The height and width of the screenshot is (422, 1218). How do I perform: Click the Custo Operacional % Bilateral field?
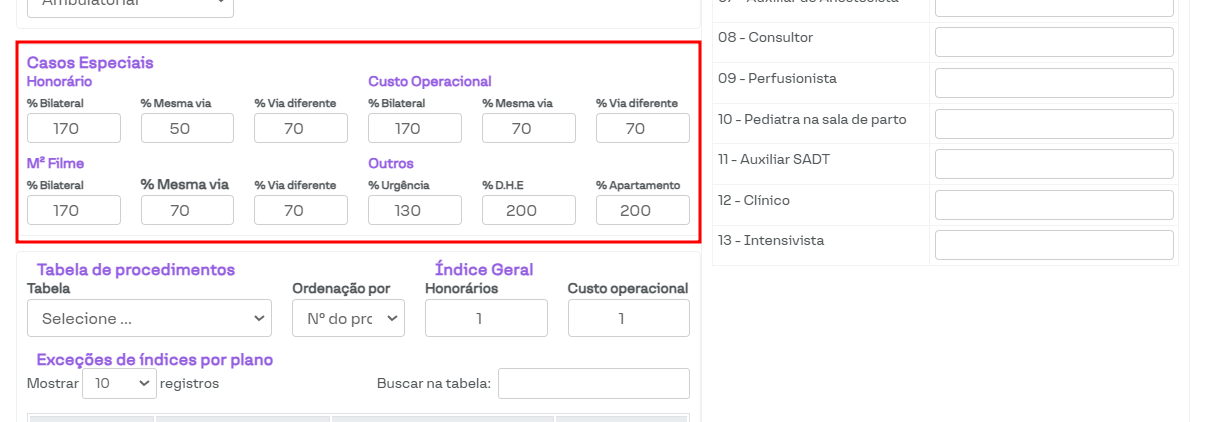coord(415,128)
